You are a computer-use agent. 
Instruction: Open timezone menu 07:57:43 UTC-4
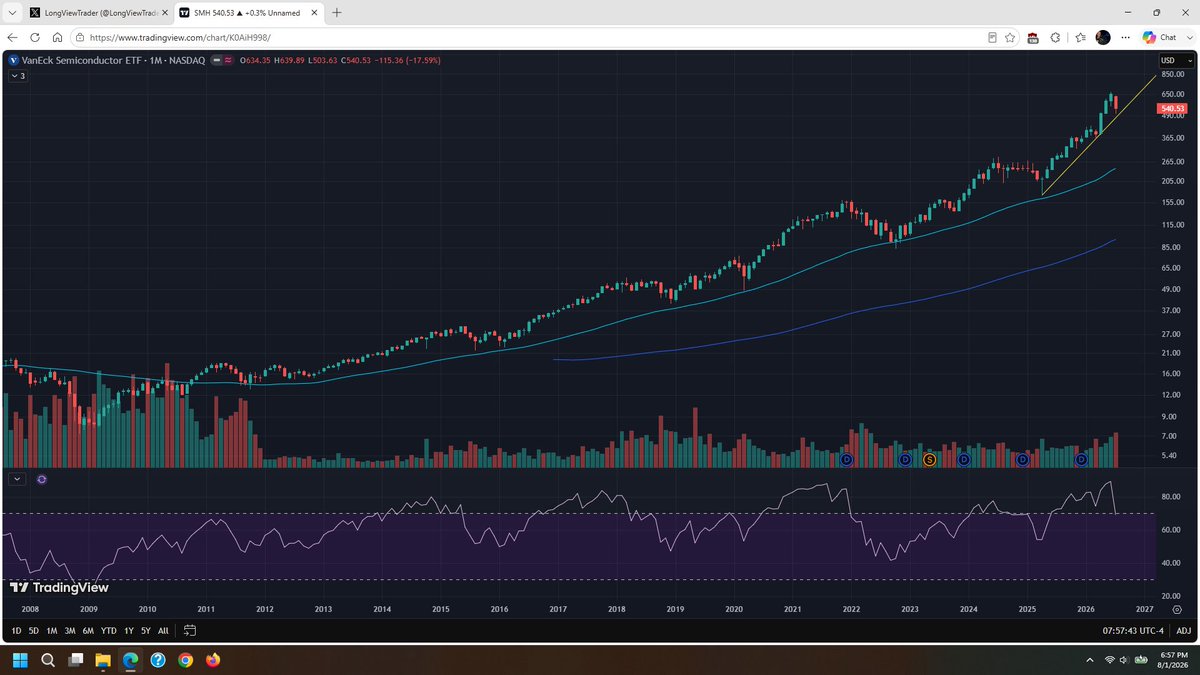(1135, 631)
